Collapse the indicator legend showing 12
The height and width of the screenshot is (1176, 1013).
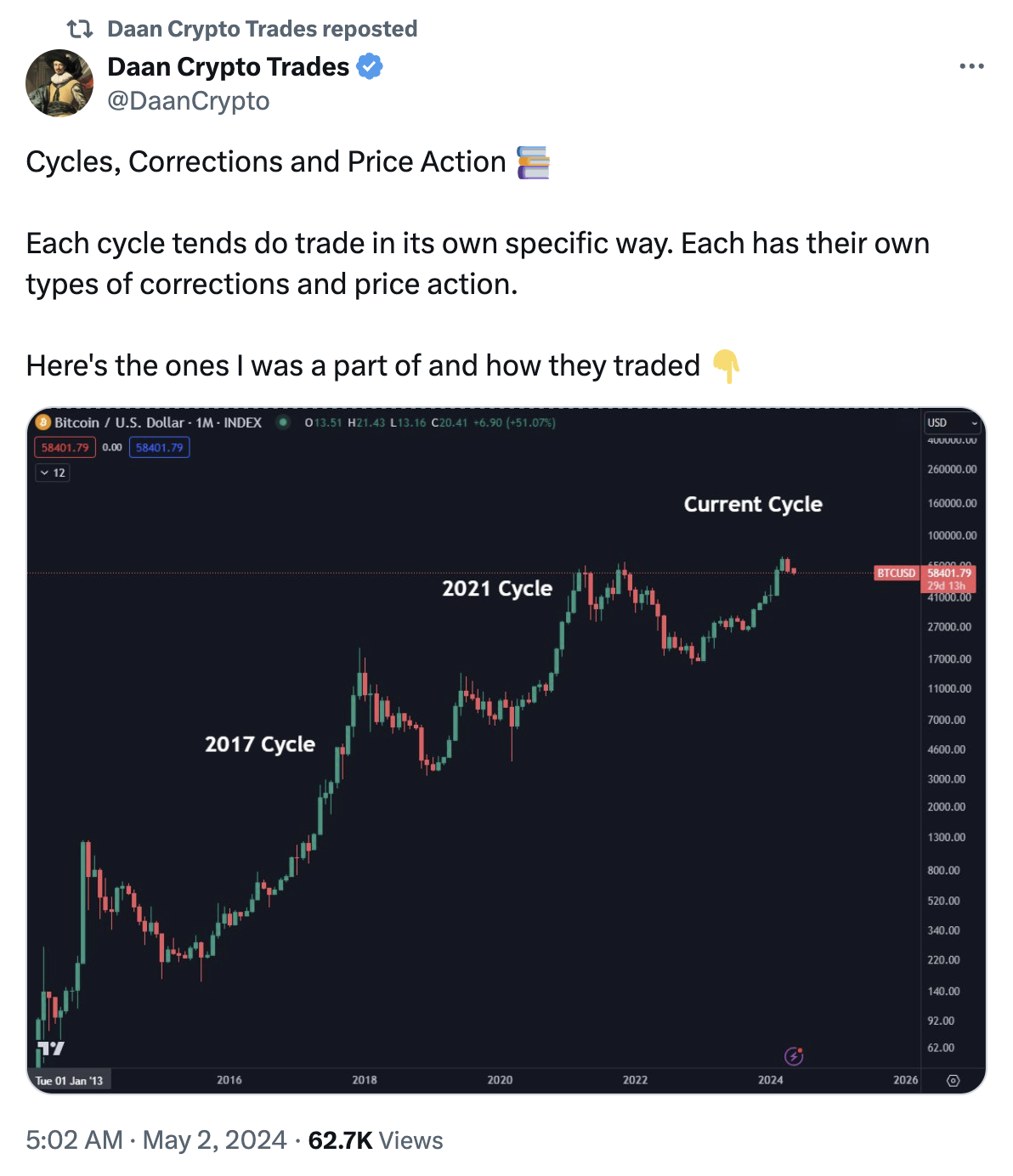[52, 472]
